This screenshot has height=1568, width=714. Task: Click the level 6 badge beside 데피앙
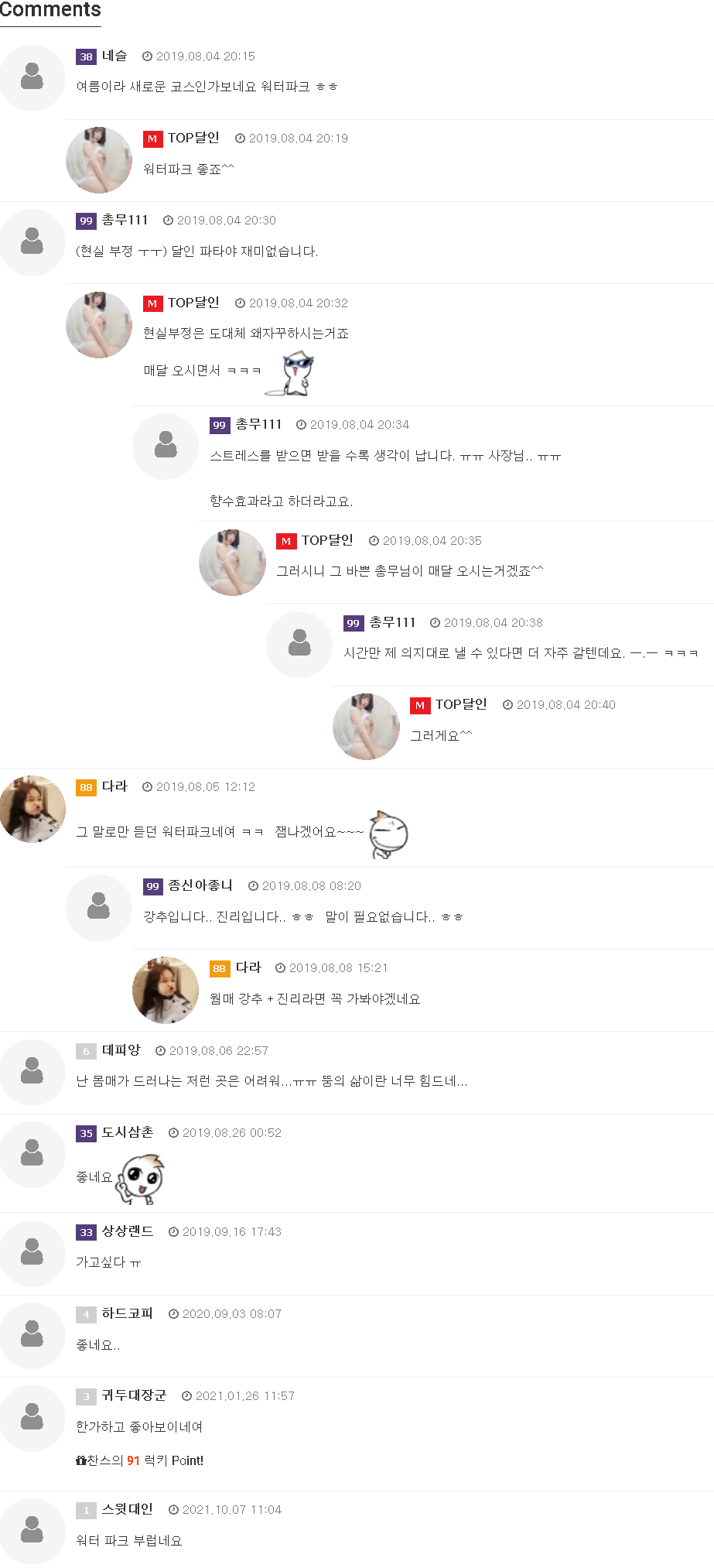(86, 1051)
